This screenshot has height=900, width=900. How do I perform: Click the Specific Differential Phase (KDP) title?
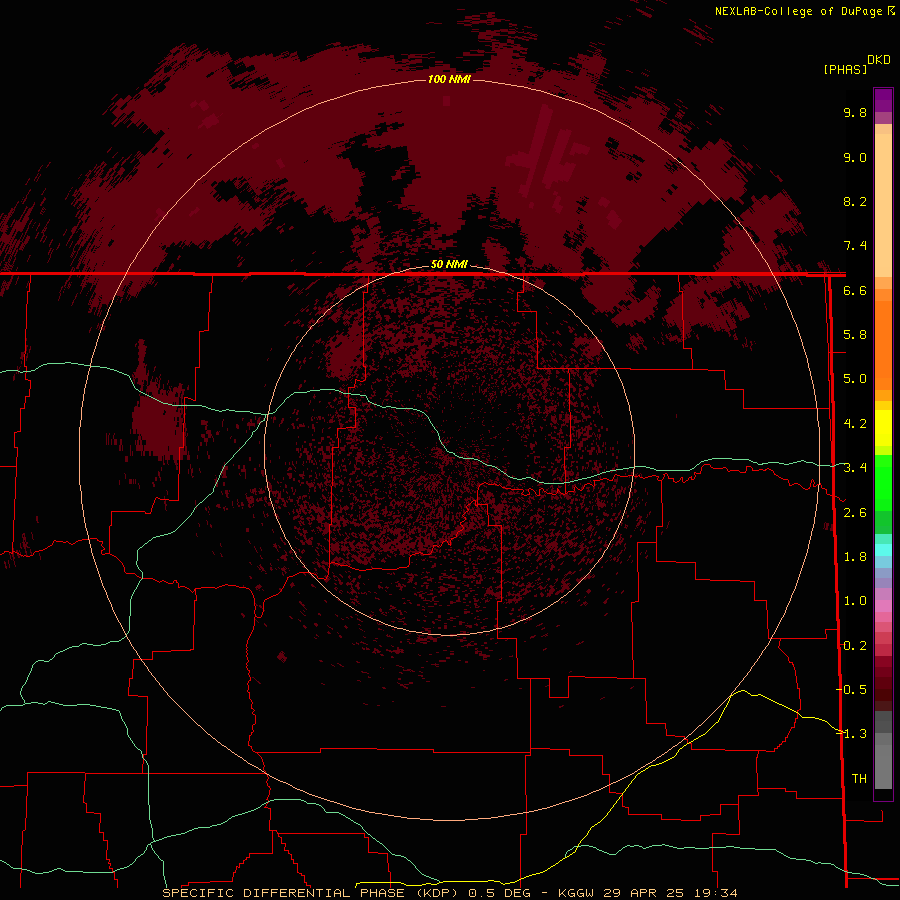click(x=310, y=893)
